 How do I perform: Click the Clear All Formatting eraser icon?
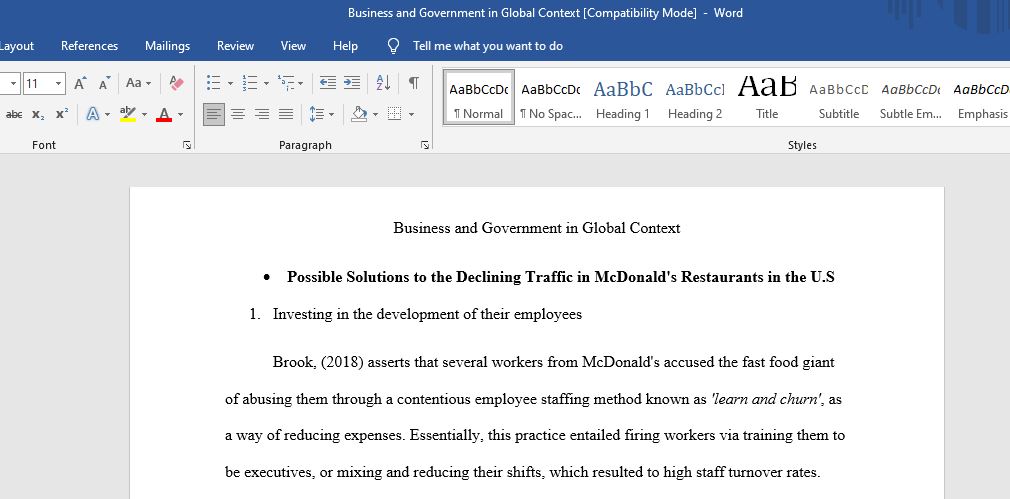tap(176, 83)
